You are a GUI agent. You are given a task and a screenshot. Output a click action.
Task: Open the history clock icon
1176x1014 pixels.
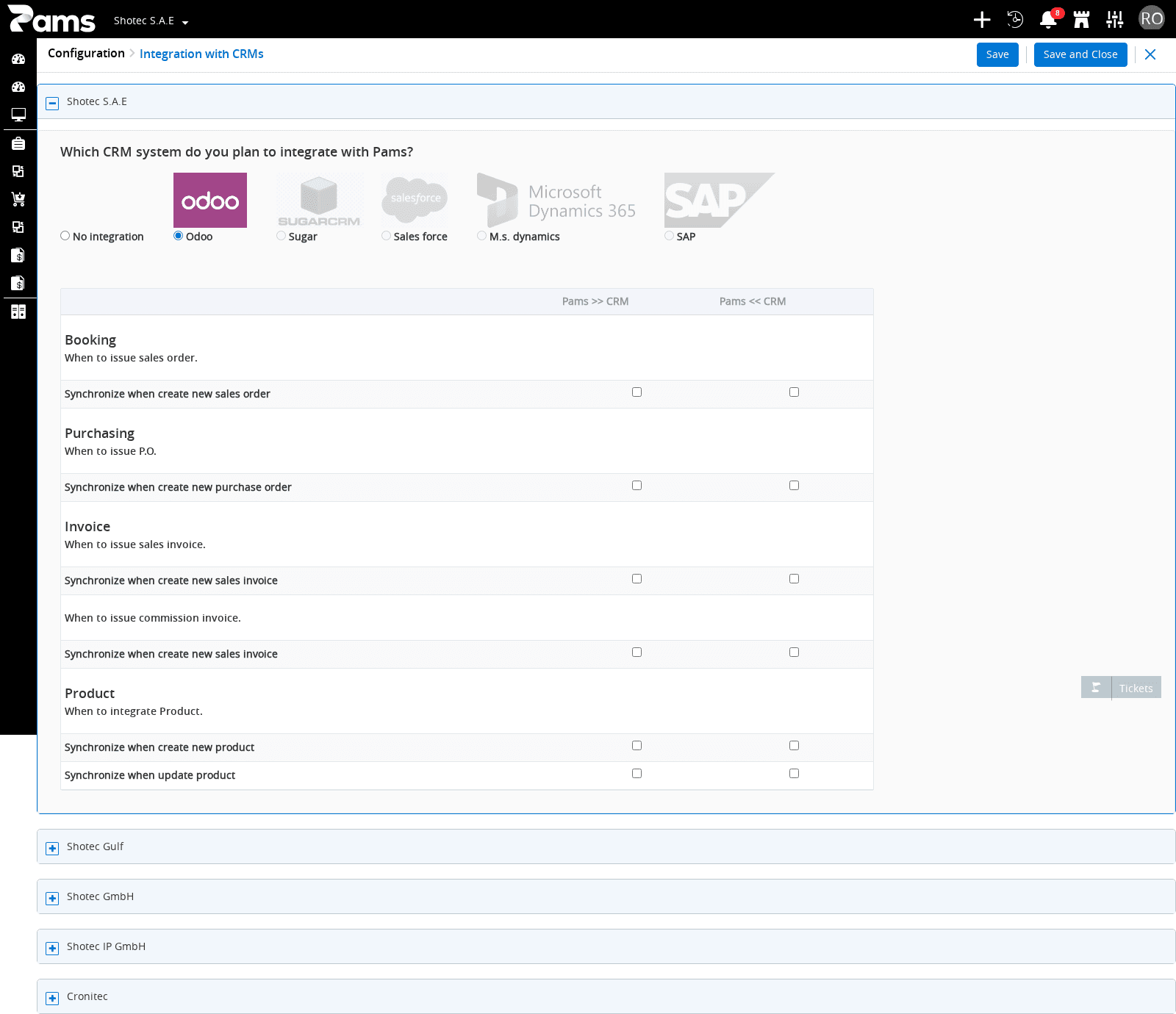click(x=1015, y=20)
